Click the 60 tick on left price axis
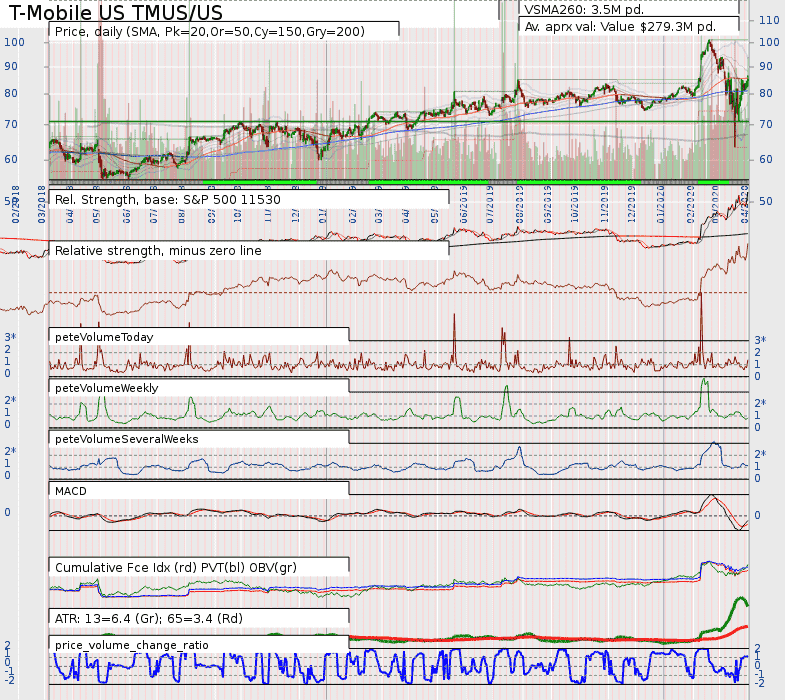 (x=11, y=160)
